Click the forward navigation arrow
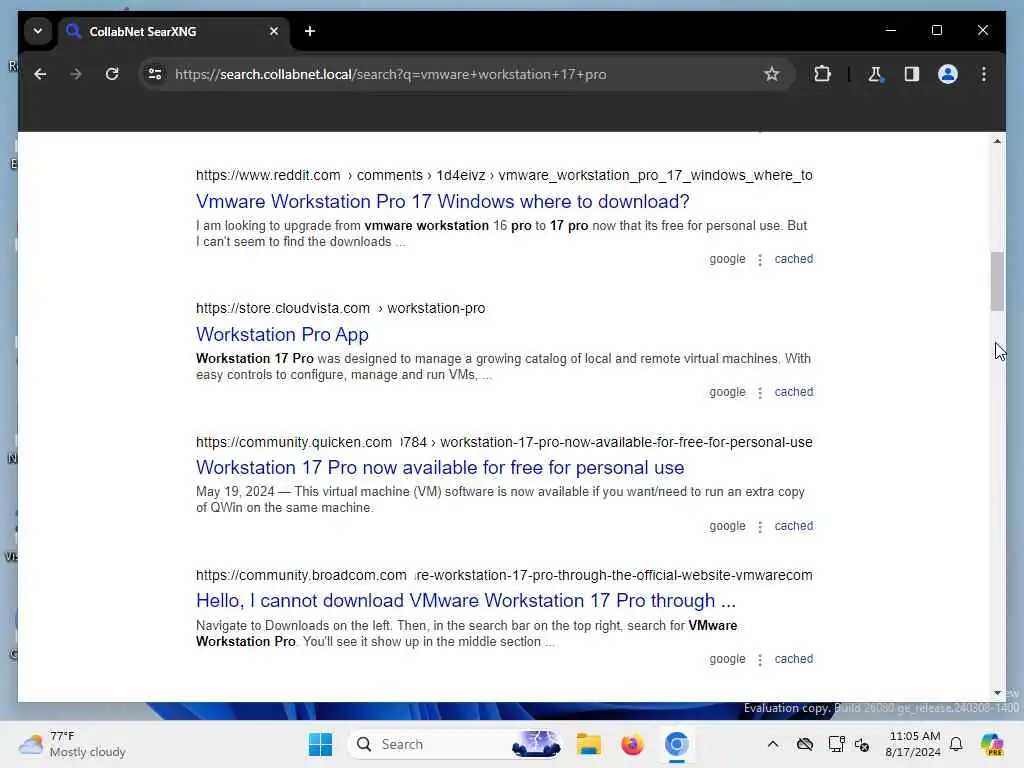Screen dimensions: 1024x768 point(76,74)
